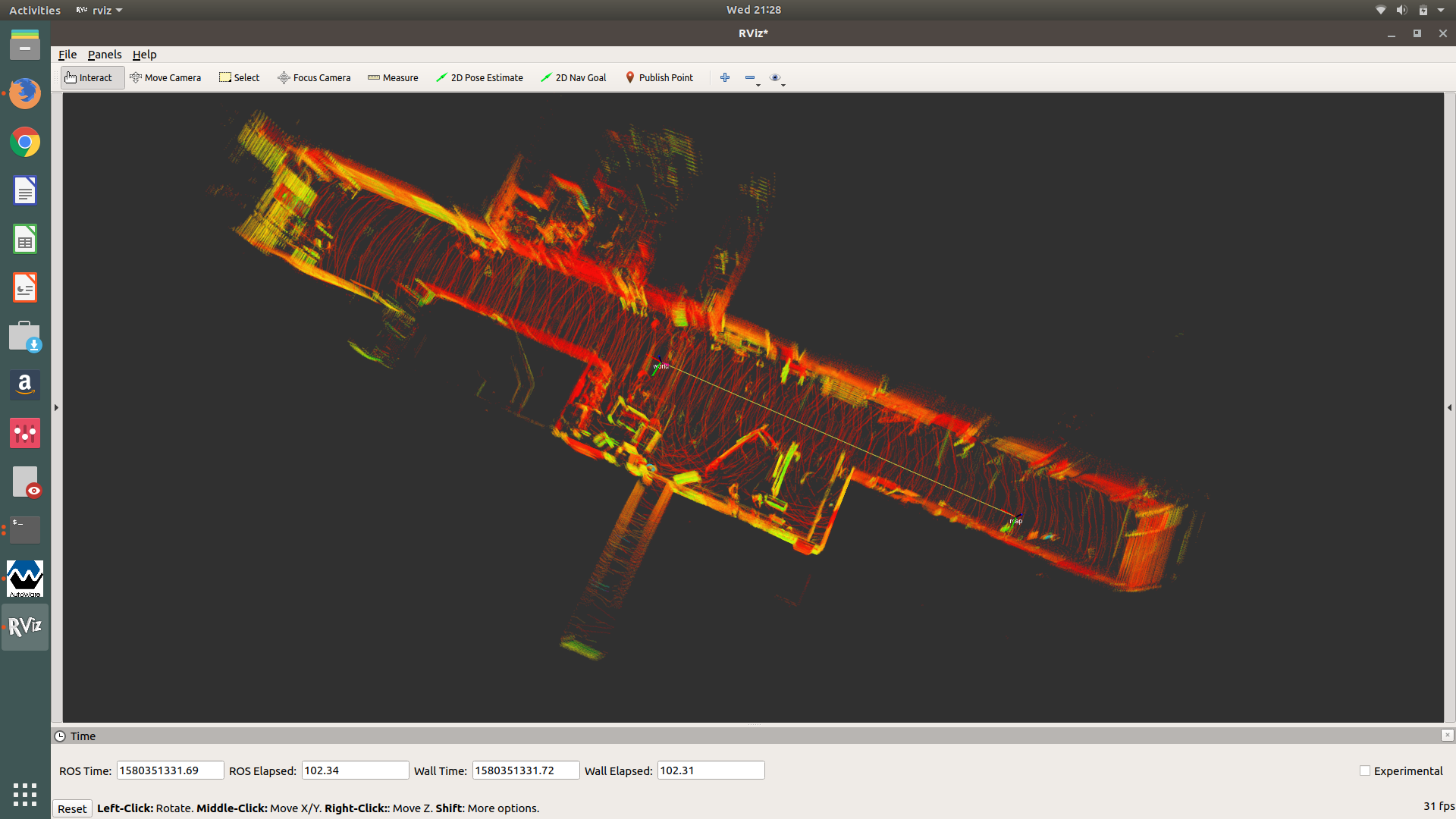Expand the collapsed right Views panel
Screen dimensions: 1456x819
tap(1449, 408)
